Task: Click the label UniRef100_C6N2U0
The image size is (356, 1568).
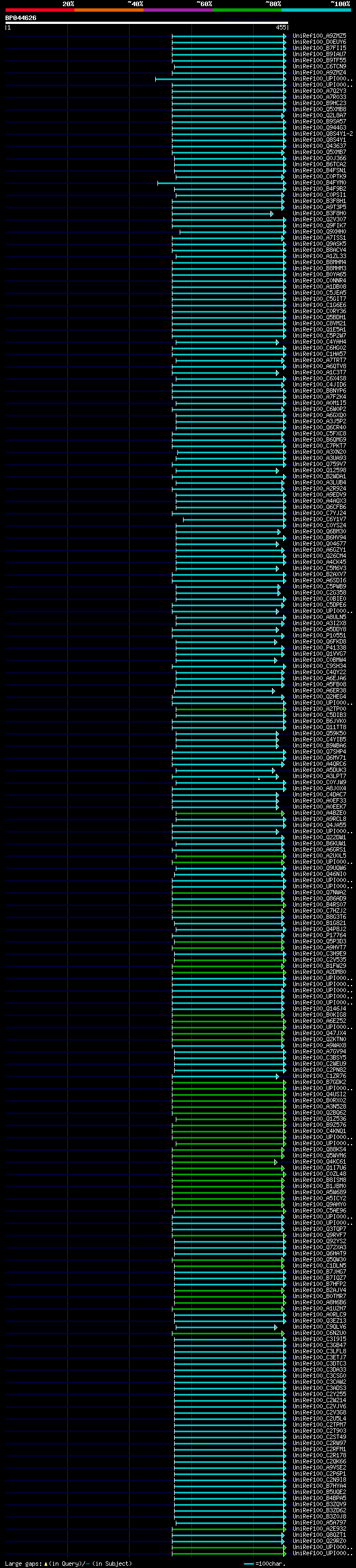Action: coord(319,1333)
